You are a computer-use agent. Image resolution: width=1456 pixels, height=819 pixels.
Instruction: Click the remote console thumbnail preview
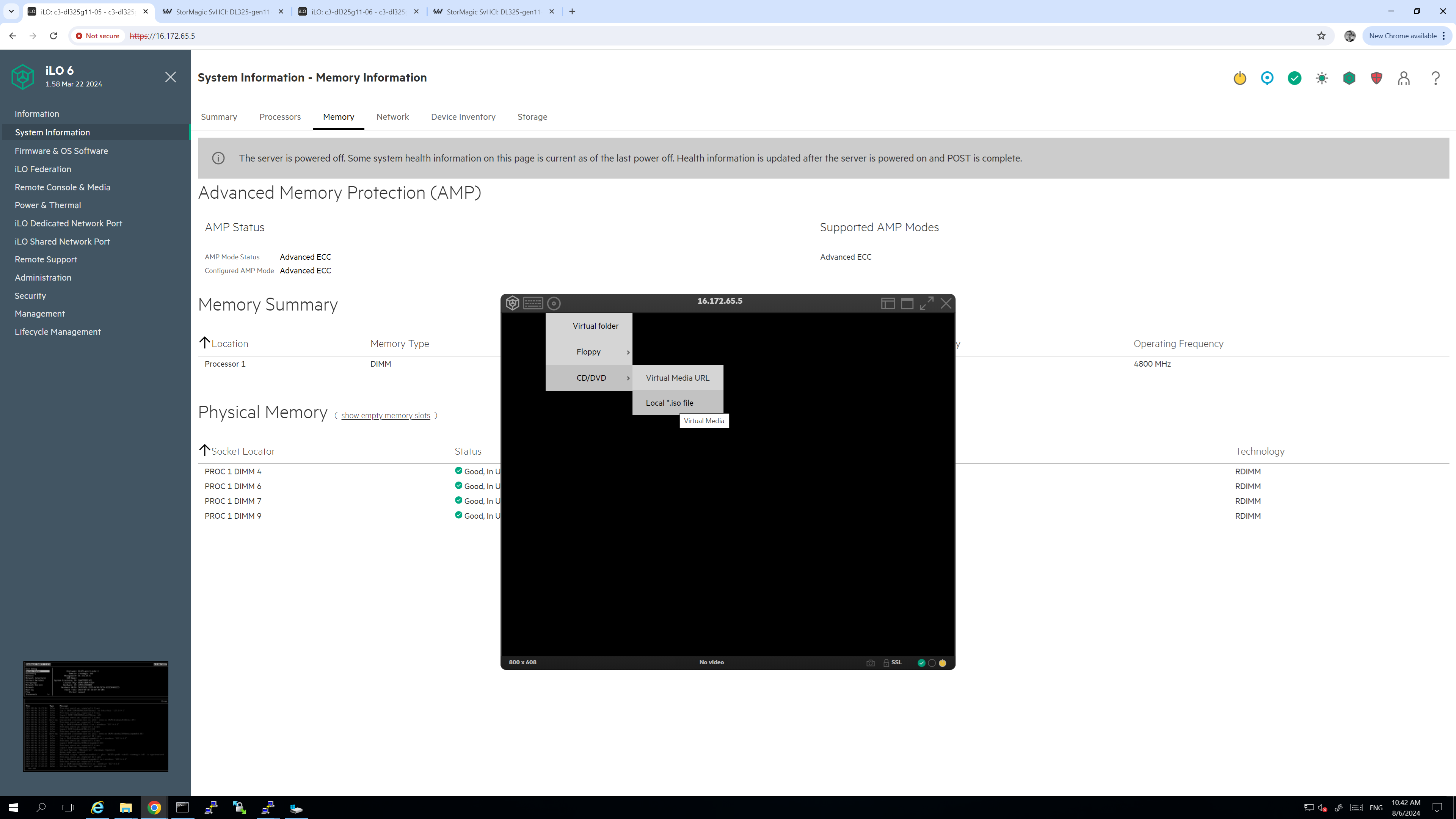(x=96, y=716)
